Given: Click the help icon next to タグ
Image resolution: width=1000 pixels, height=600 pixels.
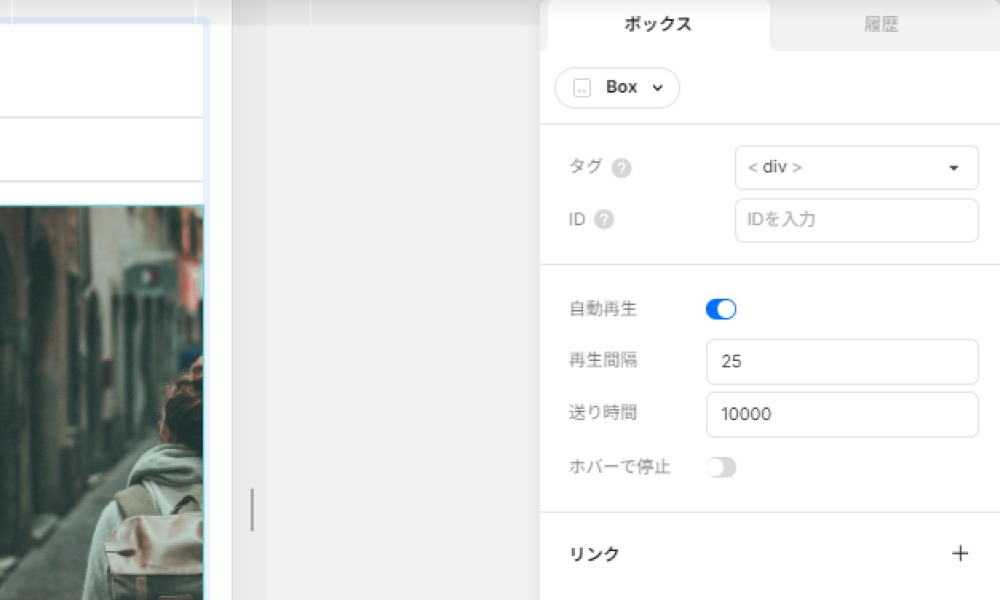Looking at the screenshot, I should pos(621,168).
